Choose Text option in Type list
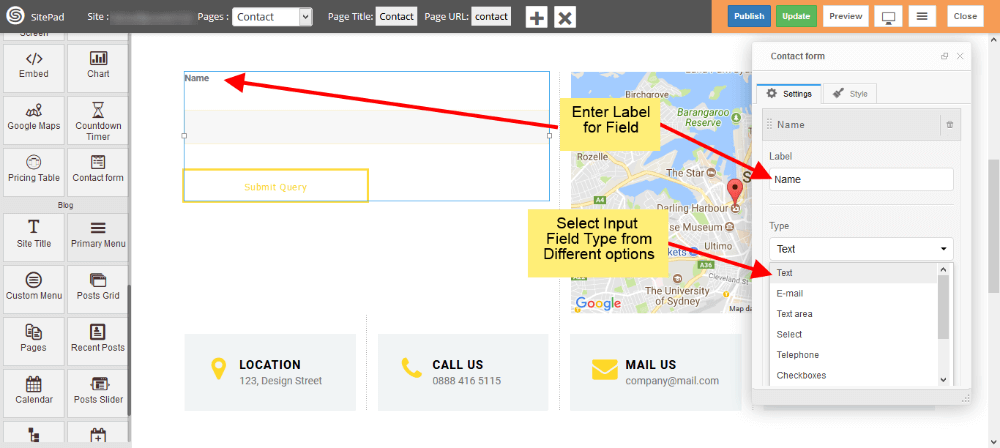The image size is (1000, 448). click(x=854, y=273)
